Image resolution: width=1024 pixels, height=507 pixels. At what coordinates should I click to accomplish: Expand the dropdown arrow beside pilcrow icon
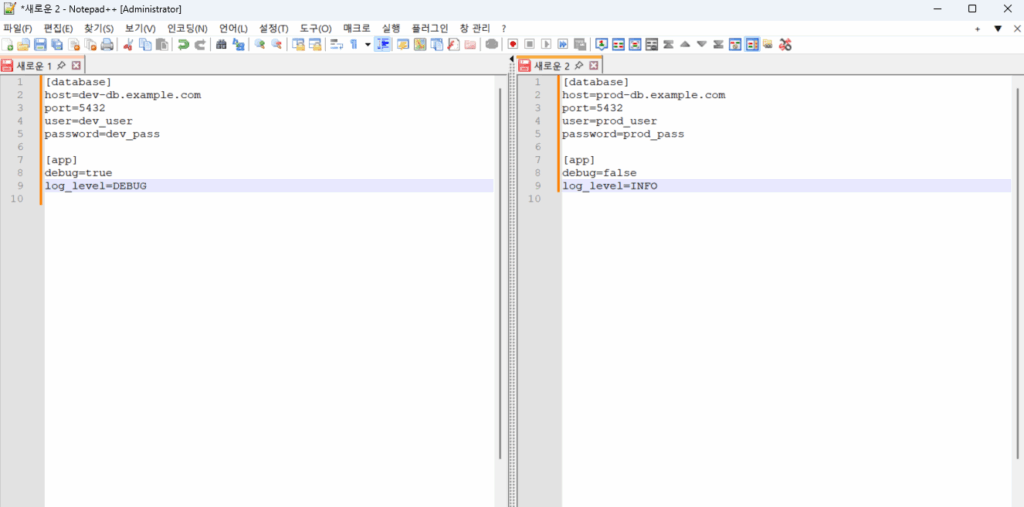[x=367, y=45]
